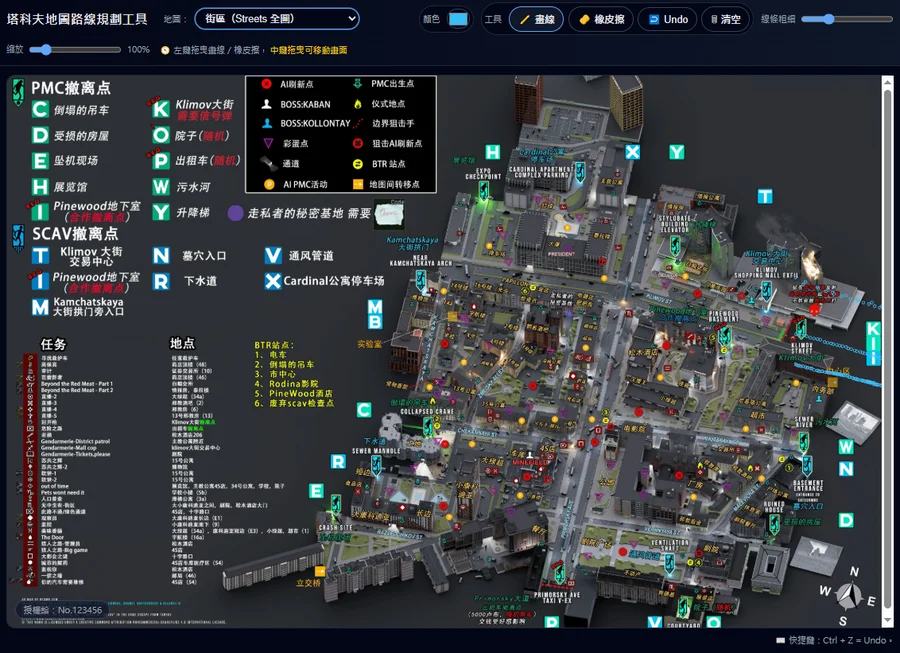Activate the 畫線 draw line tool
Image resolution: width=900 pixels, height=653 pixels.
pos(536,19)
